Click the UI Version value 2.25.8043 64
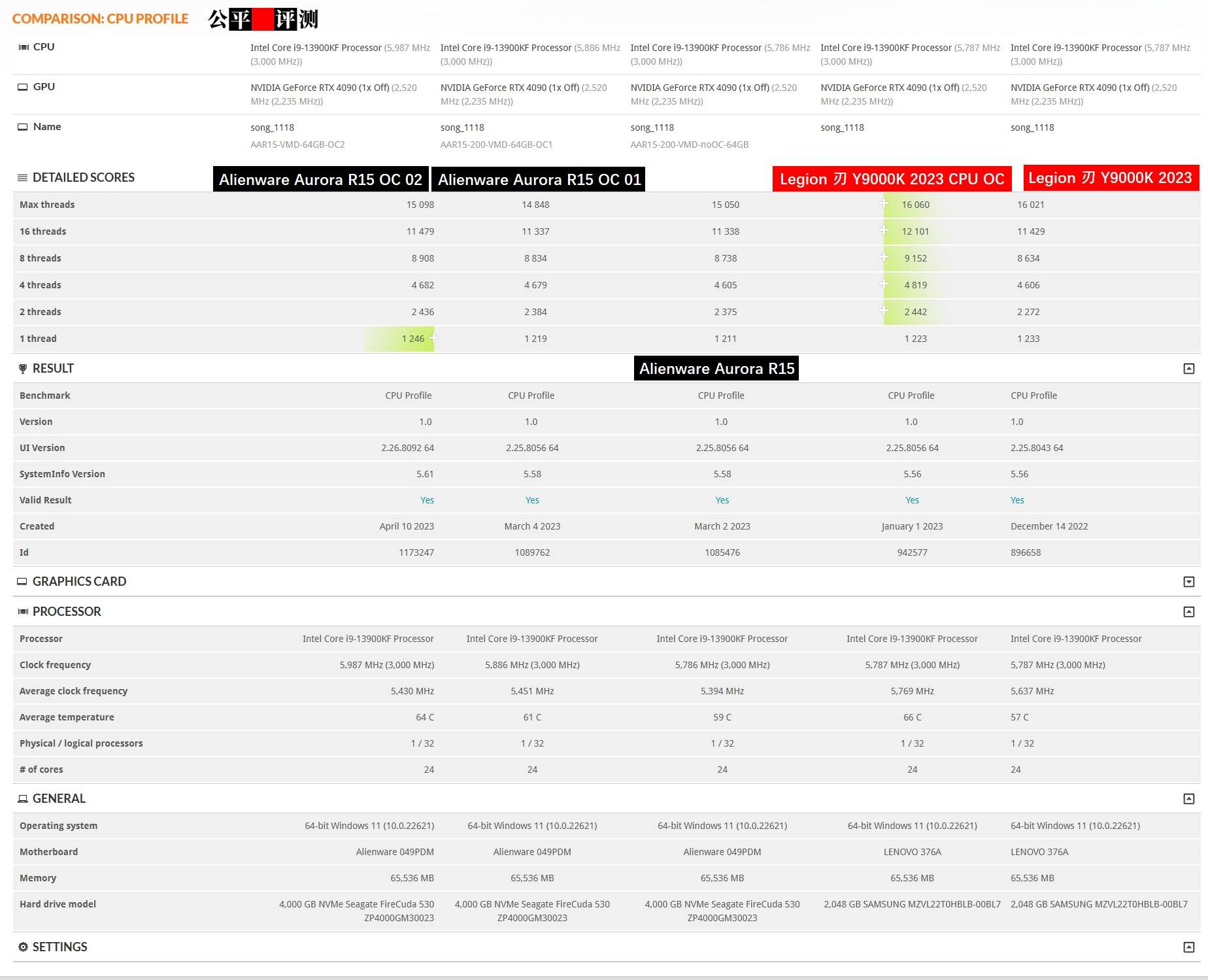This screenshot has width=1208, height=980. click(x=1037, y=448)
